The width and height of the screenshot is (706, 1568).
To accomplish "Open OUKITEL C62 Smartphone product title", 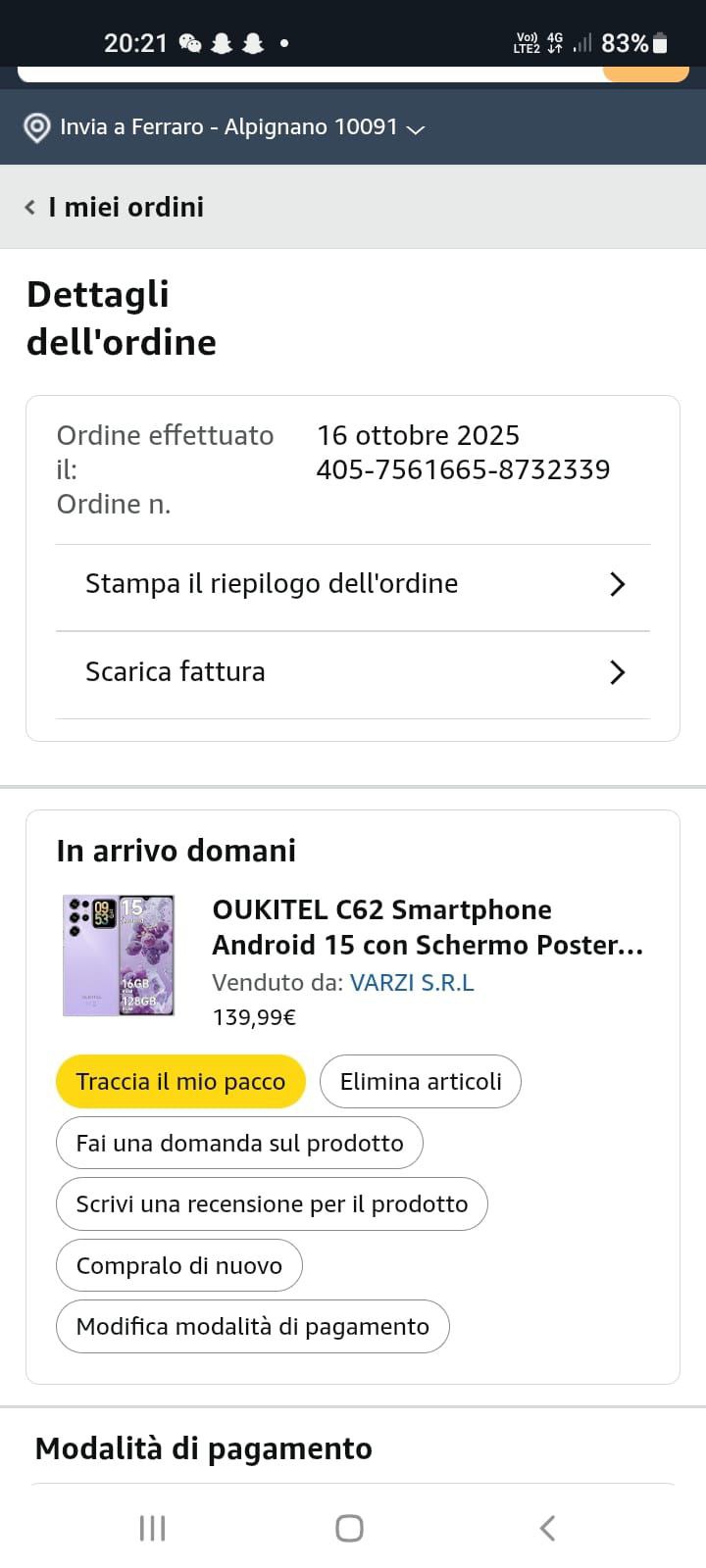I will tap(428, 927).
